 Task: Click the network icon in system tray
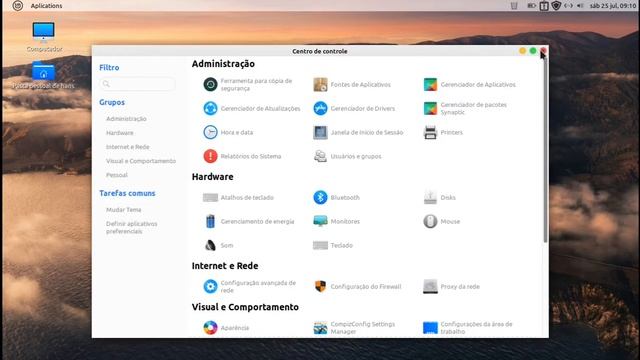[568, 6]
